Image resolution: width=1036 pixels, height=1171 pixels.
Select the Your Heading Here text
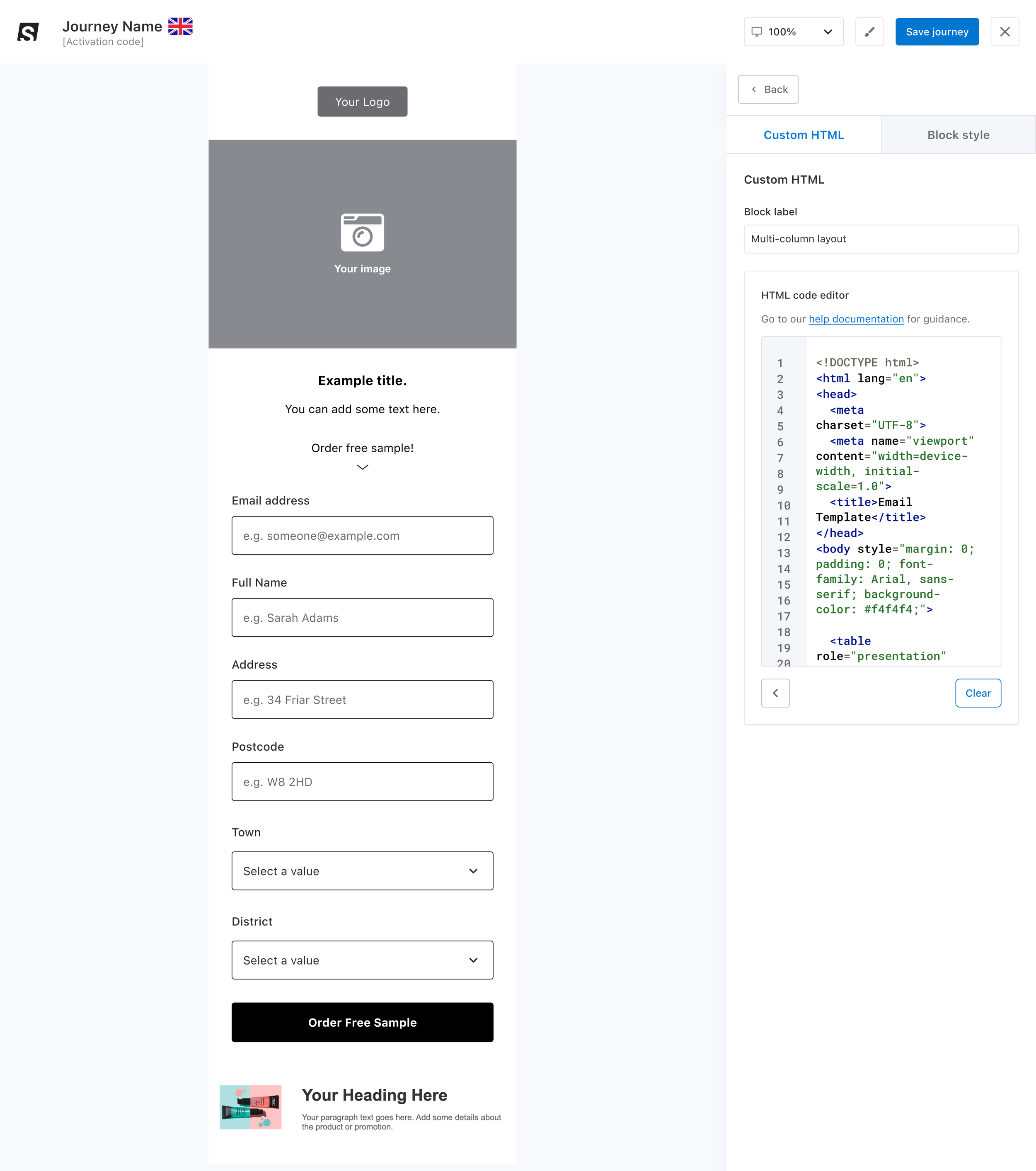pyautogui.click(x=375, y=1095)
